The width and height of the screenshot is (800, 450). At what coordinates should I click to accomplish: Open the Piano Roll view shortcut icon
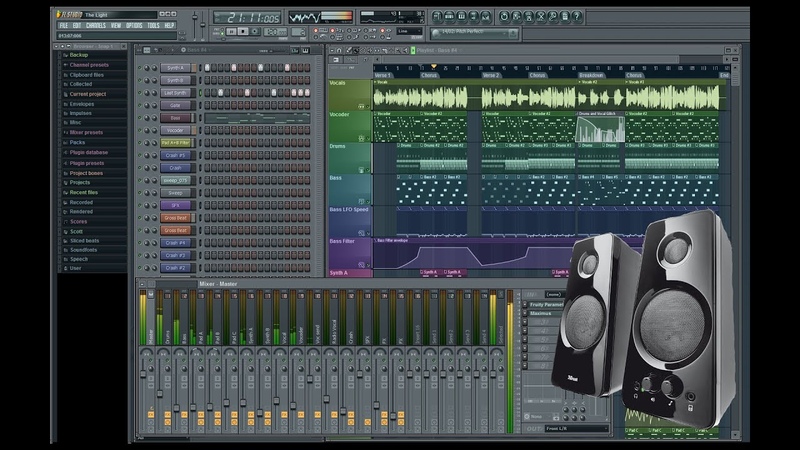[x=462, y=17]
